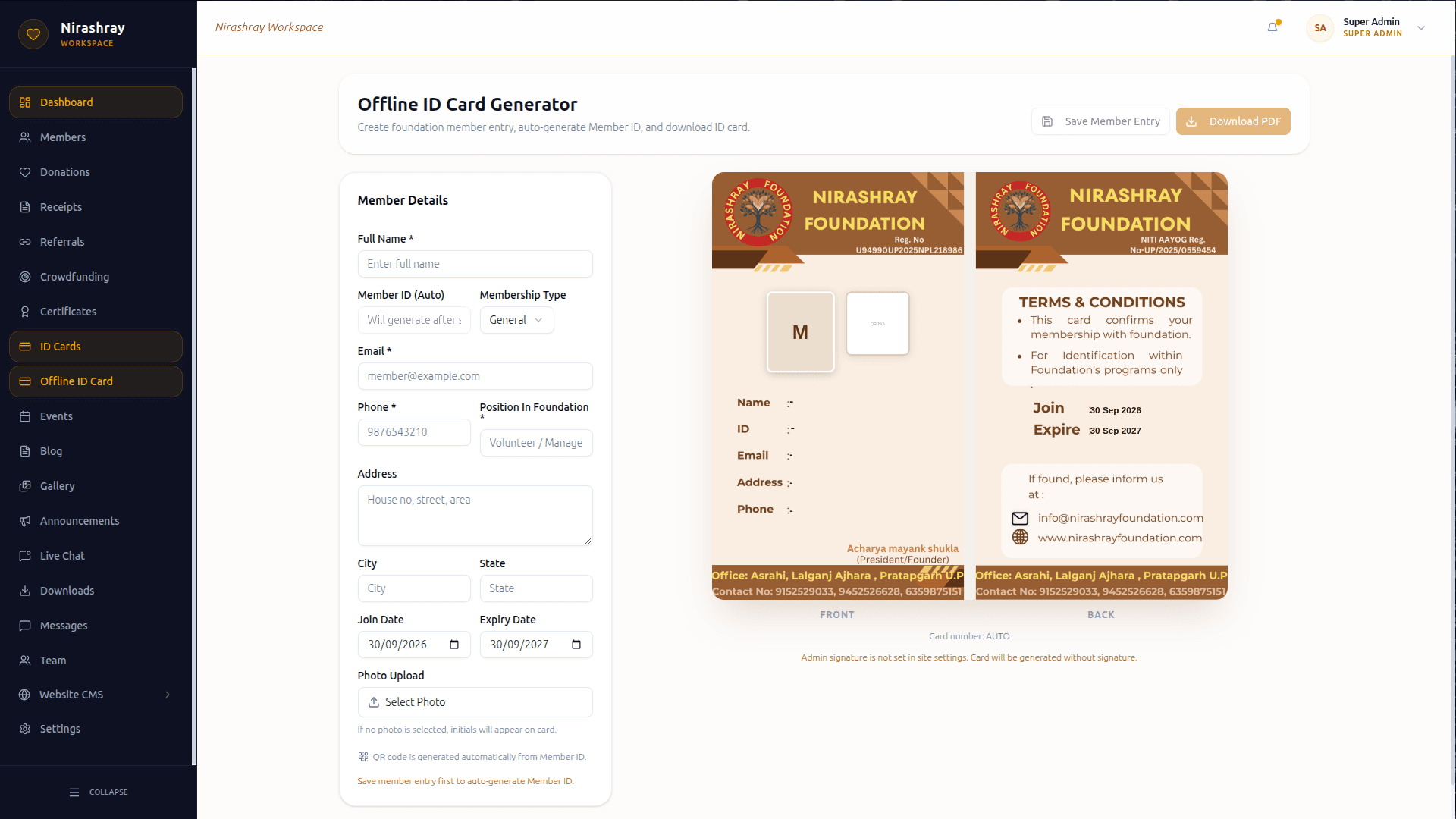Click Download PDF button
The image size is (1456, 819).
pos(1233,121)
